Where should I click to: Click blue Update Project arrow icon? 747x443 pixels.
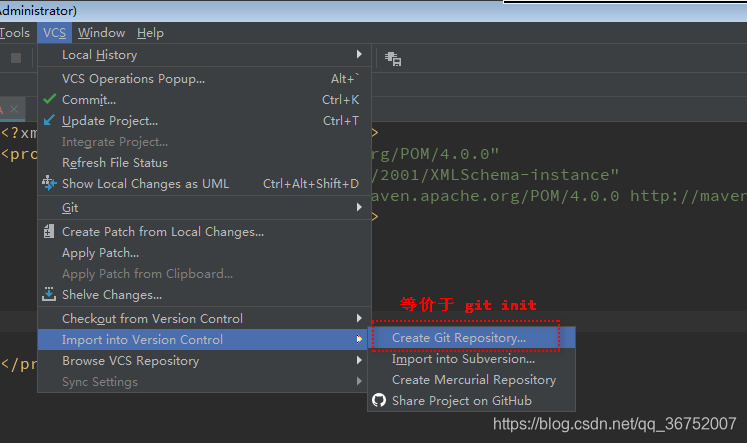[x=49, y=120]
